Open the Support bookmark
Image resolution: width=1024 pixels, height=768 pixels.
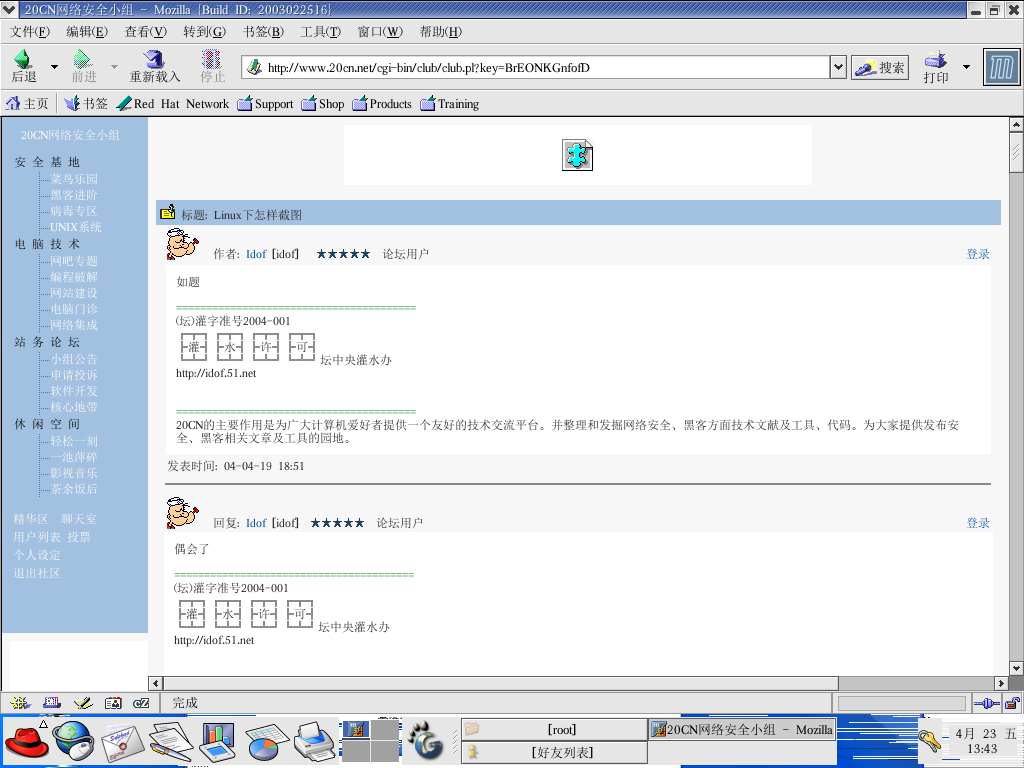(x=265, y=103)
